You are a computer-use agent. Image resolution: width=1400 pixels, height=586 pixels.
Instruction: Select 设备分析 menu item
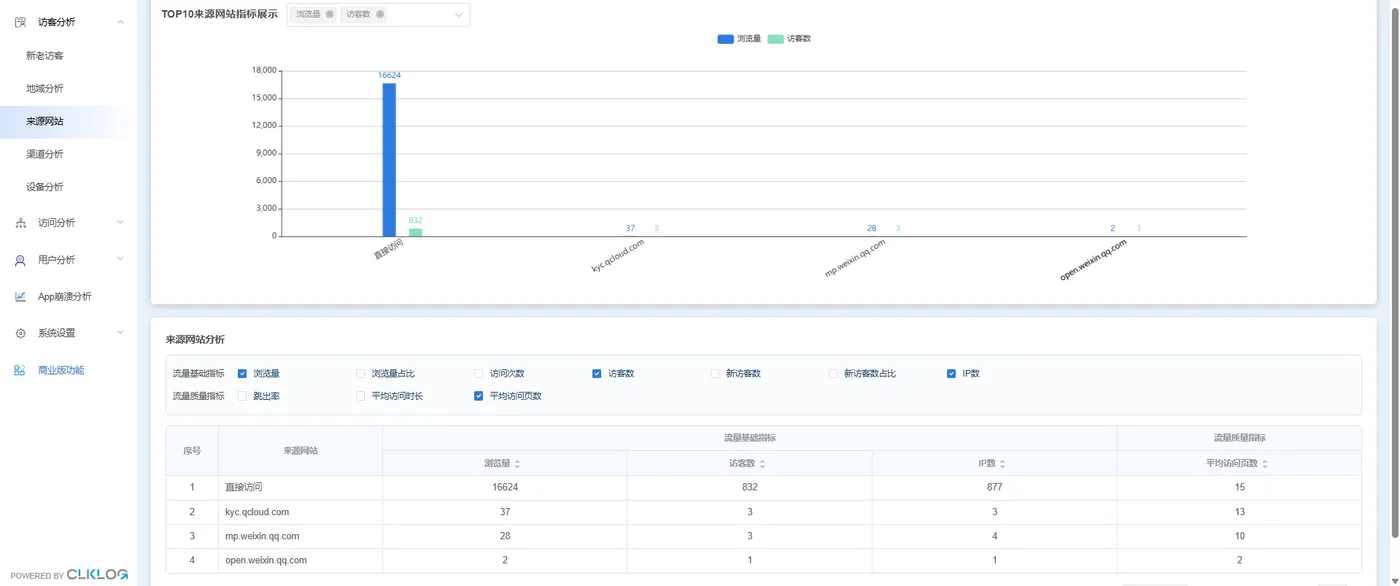click(x=45, y=187)
